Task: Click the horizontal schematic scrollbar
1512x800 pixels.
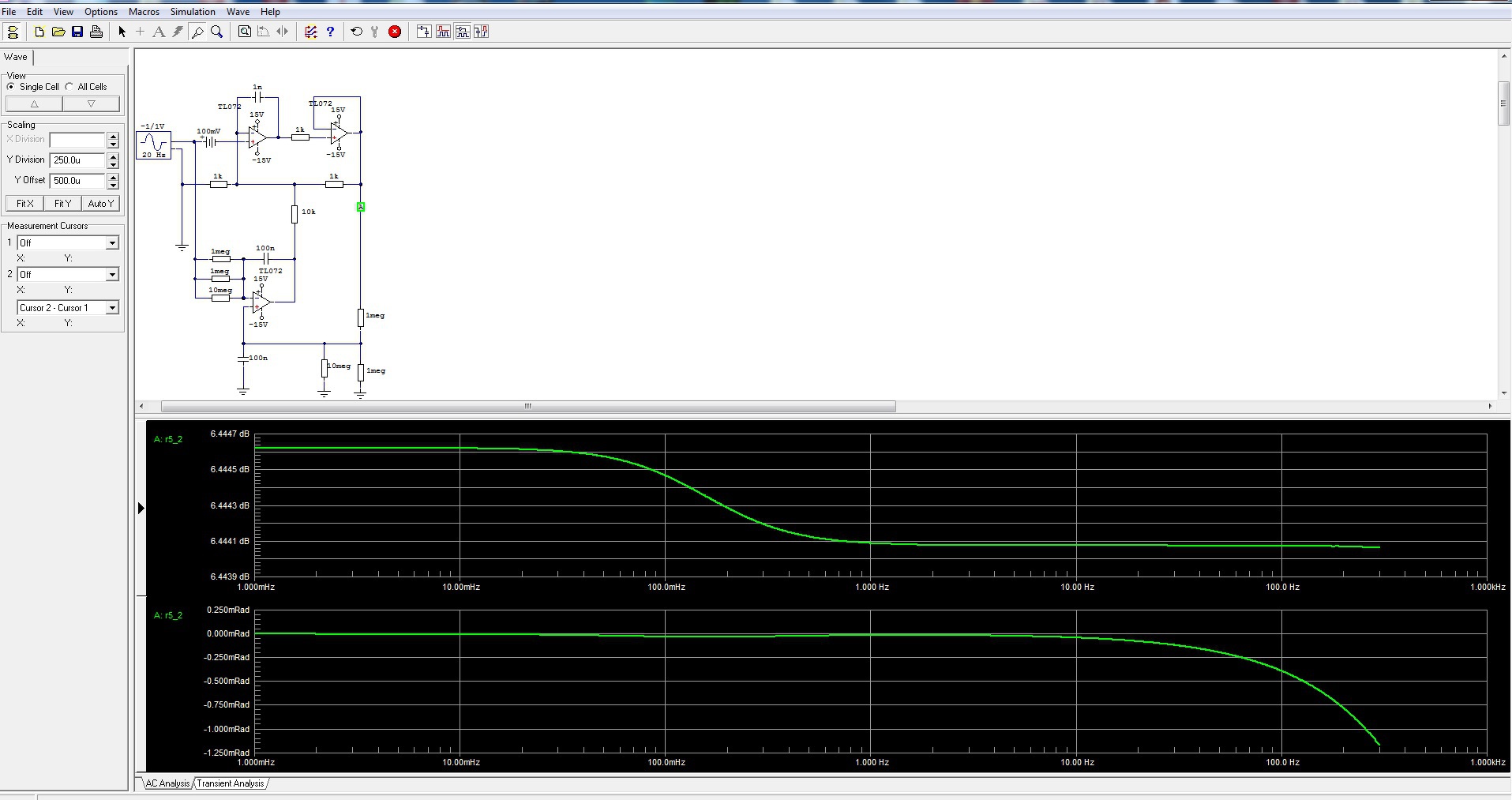Action: 528,407
